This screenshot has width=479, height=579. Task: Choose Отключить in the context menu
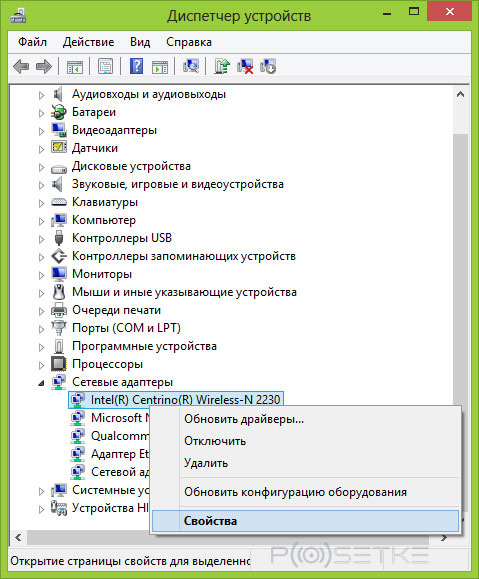[x=215, y=441]
